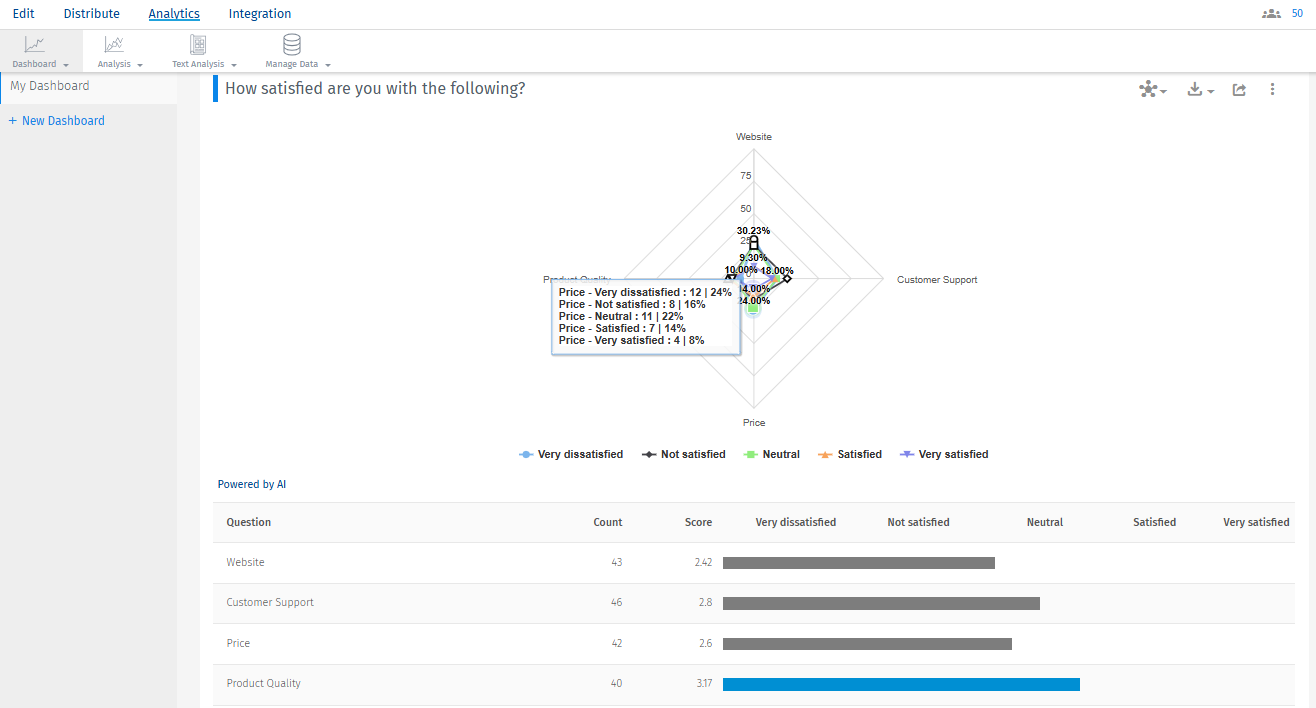The width and height of the screenshot is (1316, 708).
Task: Click the Website axis label on radar chart
Action: [754, 137]
